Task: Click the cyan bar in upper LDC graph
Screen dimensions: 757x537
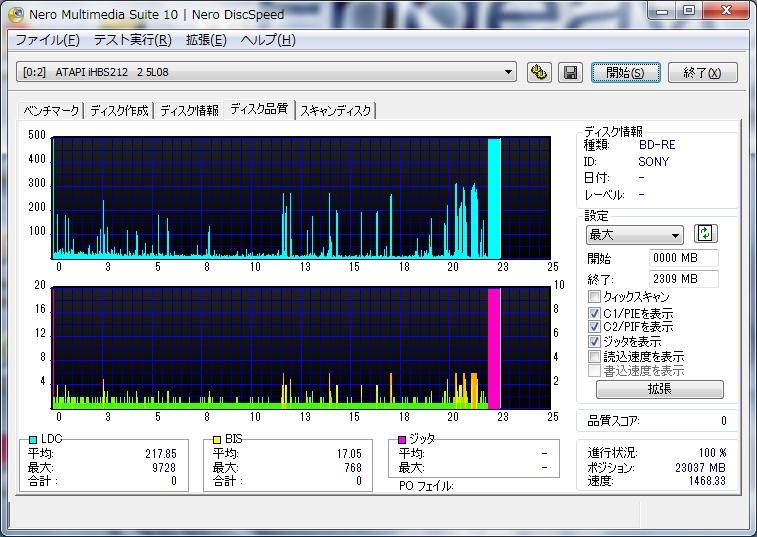Action: pos(494,198)
